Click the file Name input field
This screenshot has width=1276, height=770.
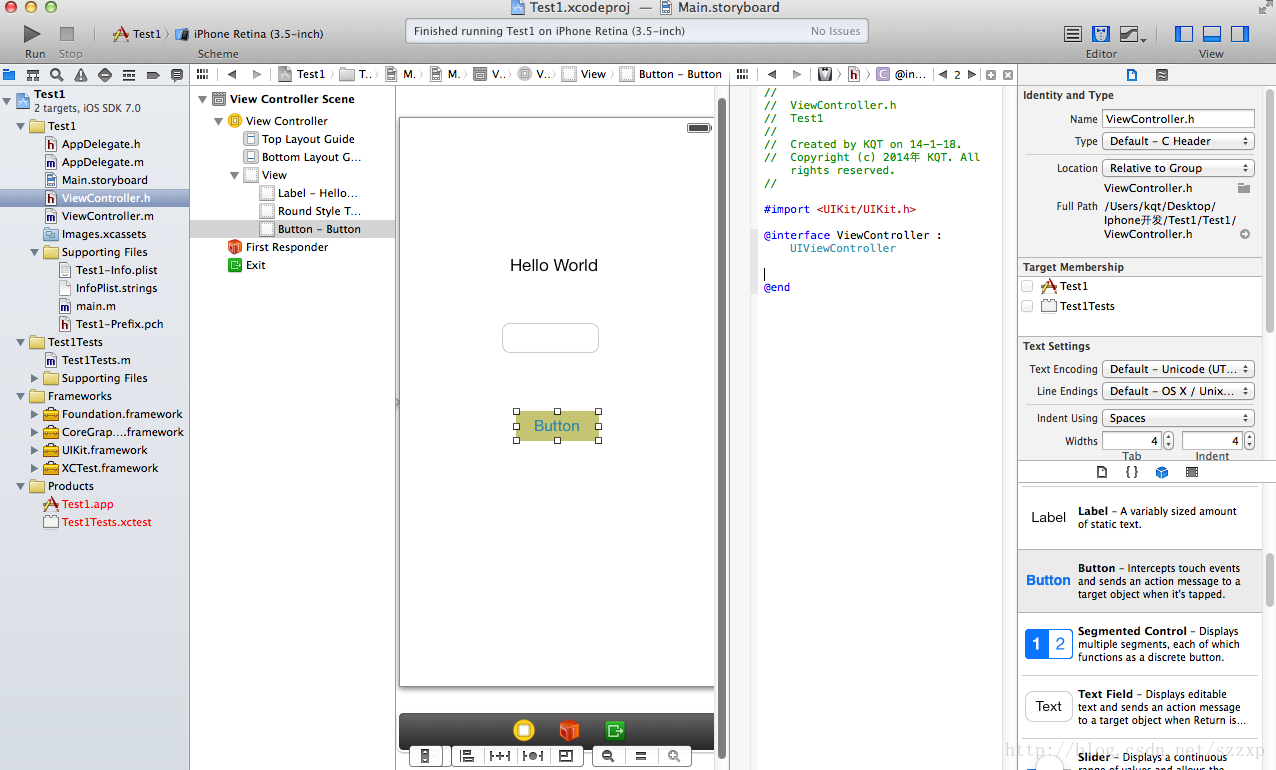click(x=1178, y=119)
